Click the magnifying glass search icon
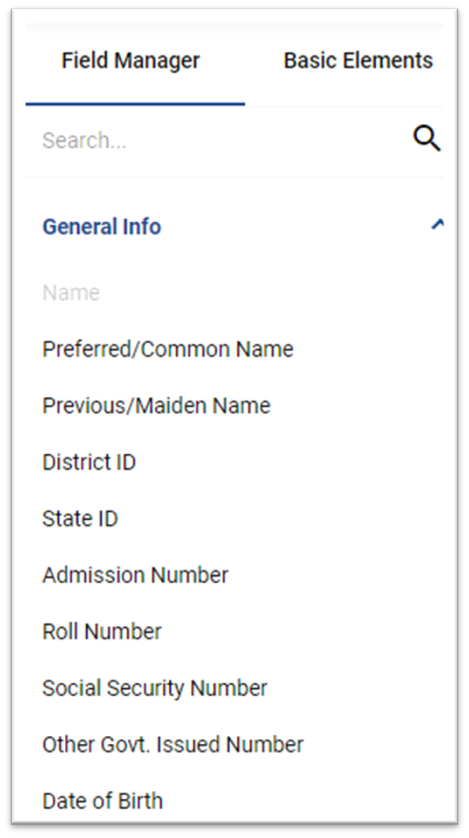 (426, 140)
